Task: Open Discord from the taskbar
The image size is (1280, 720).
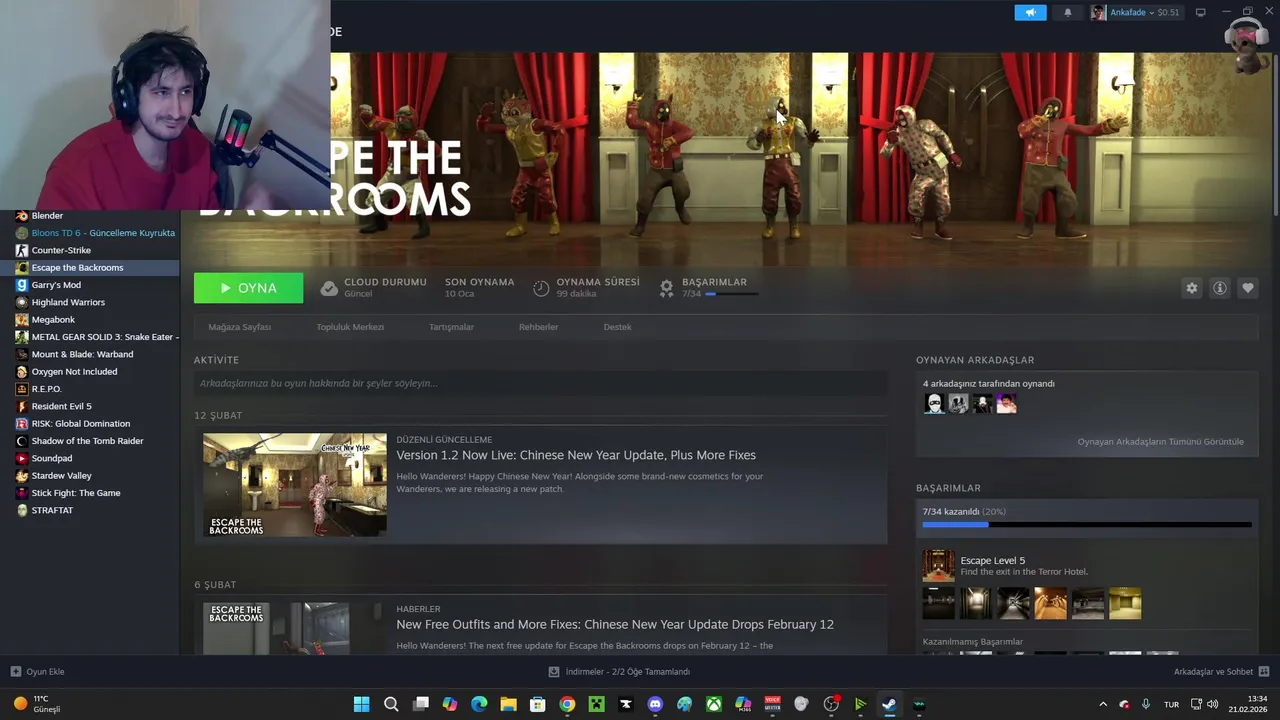Action: coord(655,704)
